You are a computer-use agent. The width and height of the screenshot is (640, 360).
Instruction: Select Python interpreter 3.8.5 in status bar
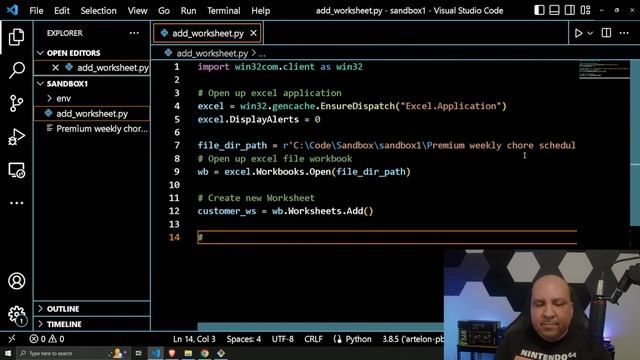pos(412,339)
